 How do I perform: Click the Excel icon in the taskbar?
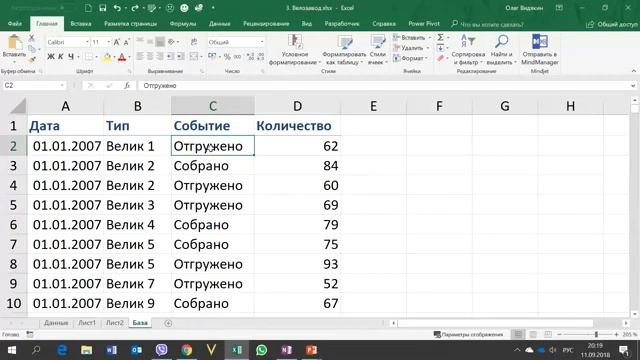tap(237, 350)
